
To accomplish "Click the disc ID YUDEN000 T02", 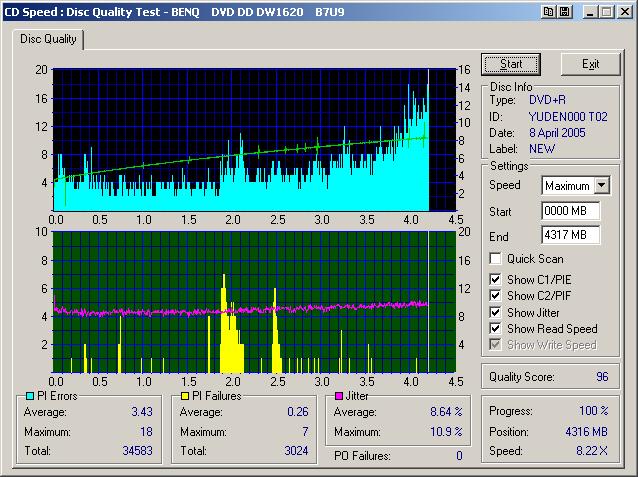I will pos(568,117).
